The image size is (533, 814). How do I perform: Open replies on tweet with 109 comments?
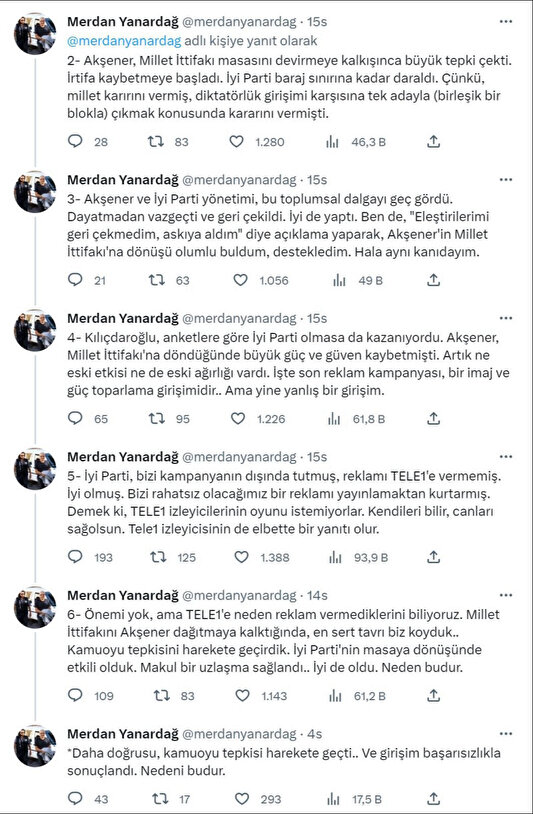[x=76, y=695]
